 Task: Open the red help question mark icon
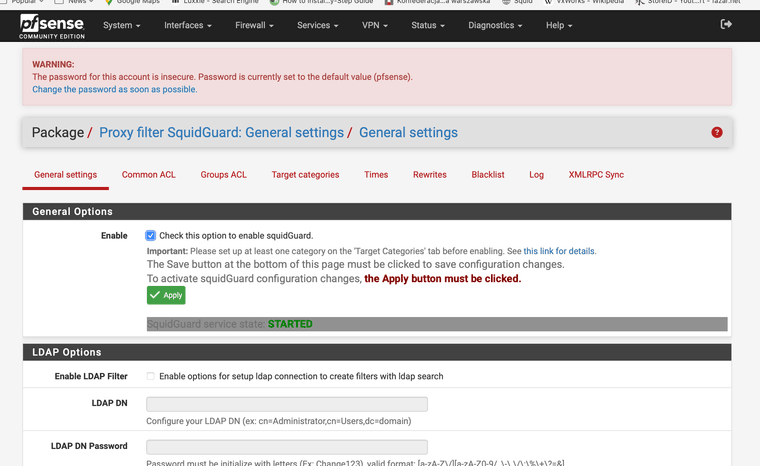(717, 132)
